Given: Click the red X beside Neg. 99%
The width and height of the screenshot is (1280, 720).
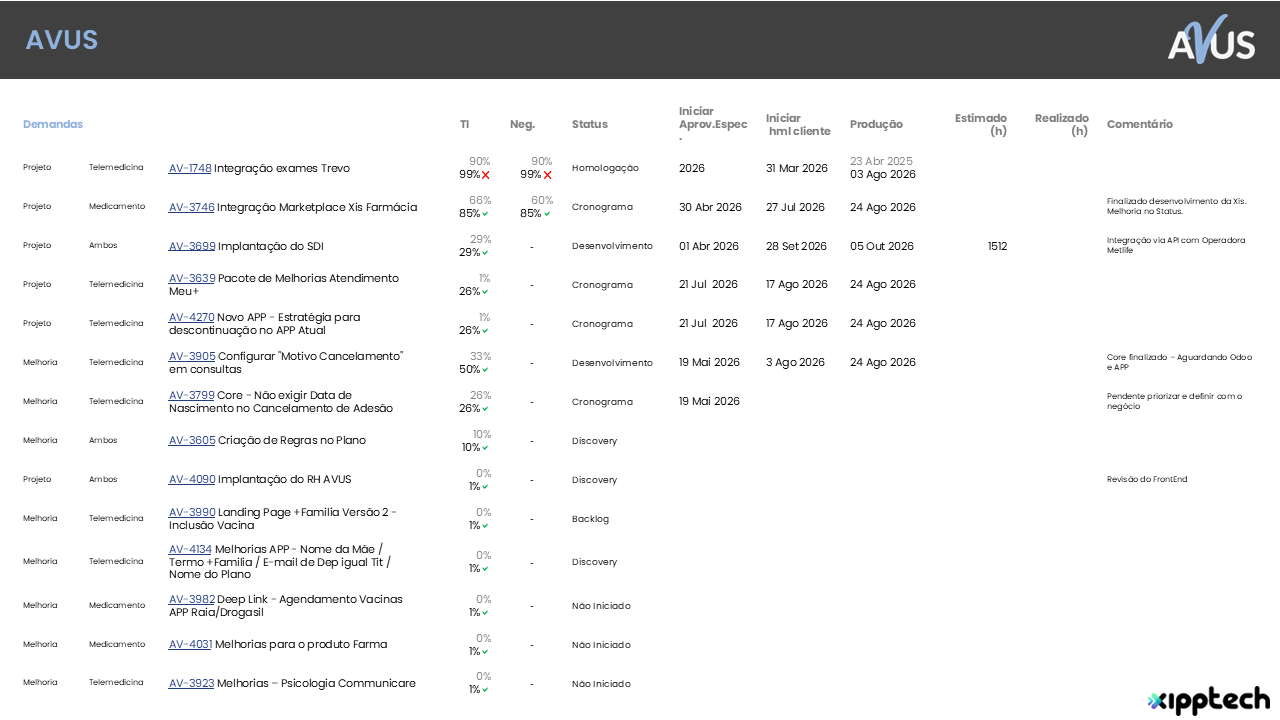Looking at the screenshot, I should tap(547, 175).
